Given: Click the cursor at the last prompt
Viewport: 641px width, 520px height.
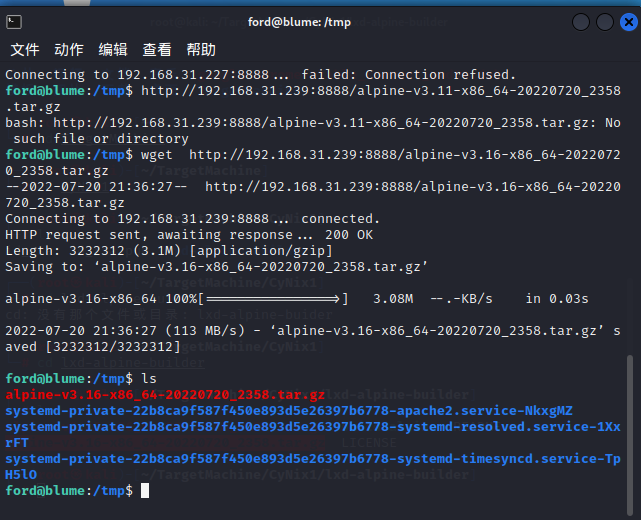Looking at the screenshot, I should tap(145, 491).
